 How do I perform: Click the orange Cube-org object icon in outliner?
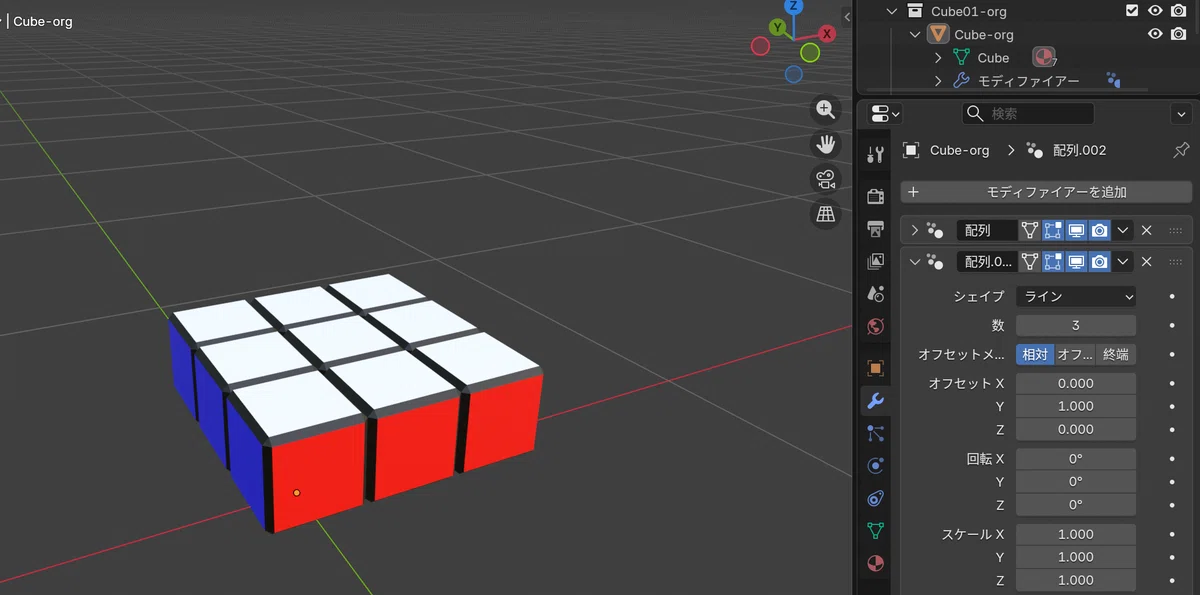(937, 34)
